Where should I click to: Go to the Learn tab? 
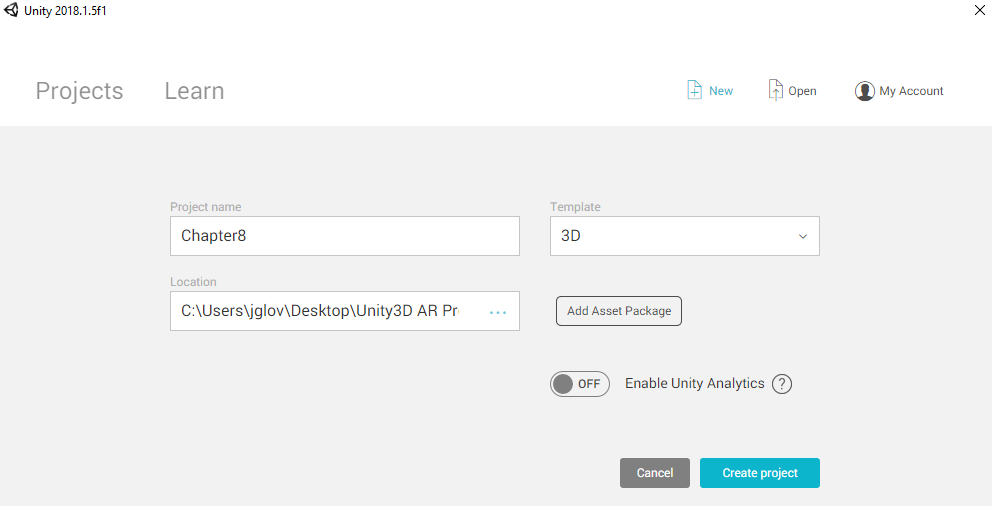pyautogui.click(x=194, y=91)
